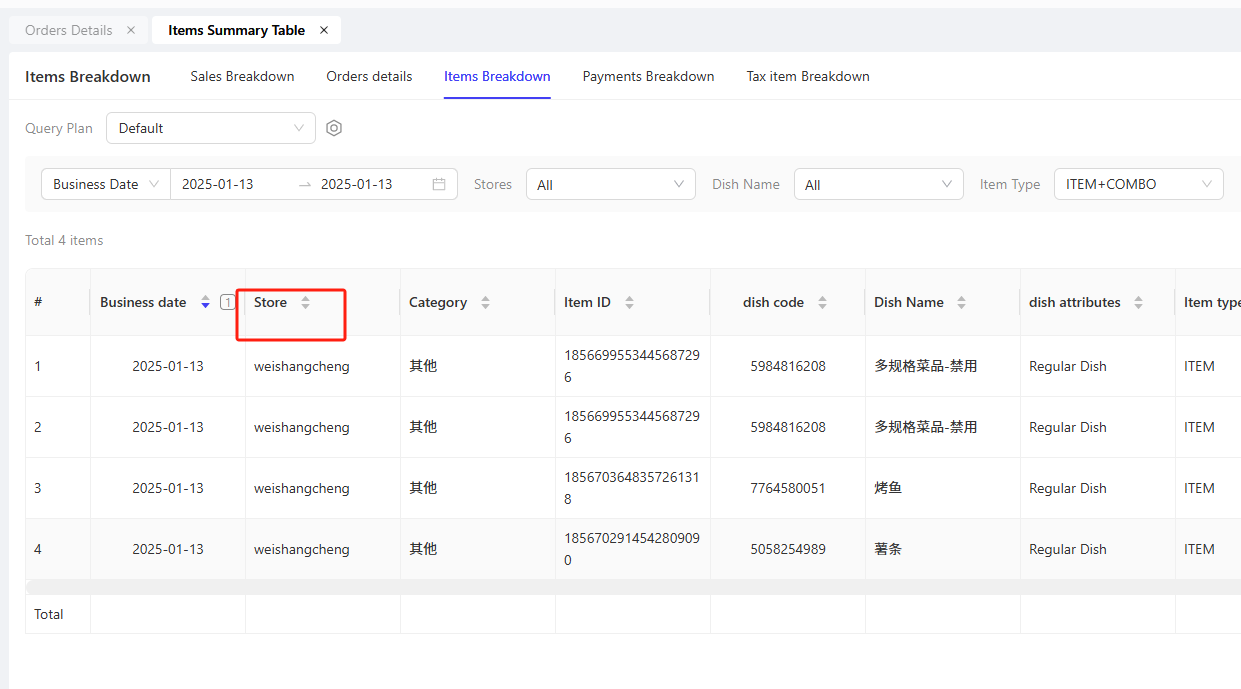Expand the Stores All dropdown
This screenshot has height=689, width=1241.
coord(611,184)
